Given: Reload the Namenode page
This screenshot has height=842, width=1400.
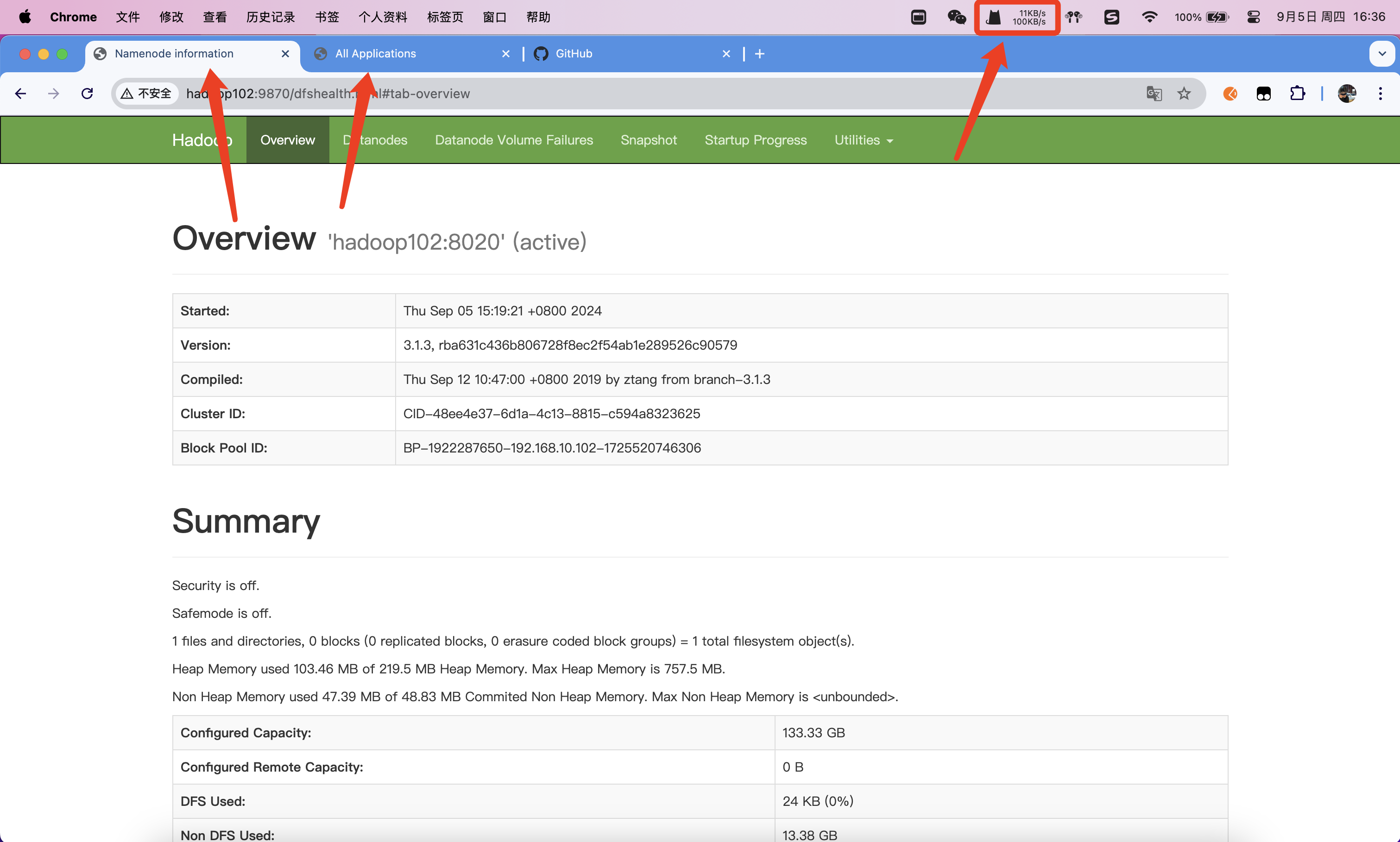Looking at the screenshot, I should (x=87, y=94).
